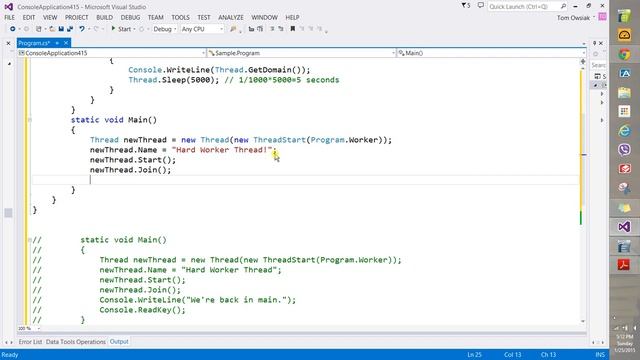Viewport: 640px width, 360px height.
Task: Open the ANALYZE menu
Action: [231, 17]
